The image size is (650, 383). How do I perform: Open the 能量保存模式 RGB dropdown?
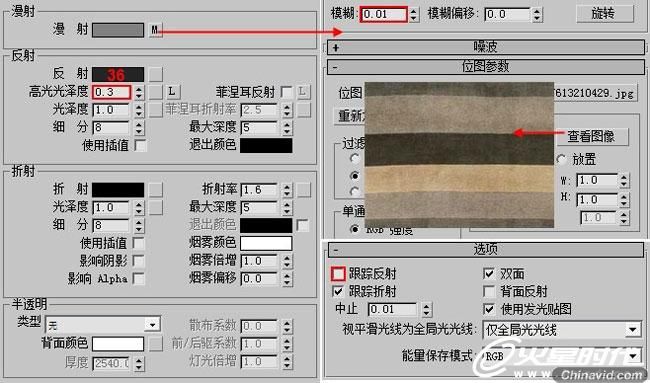(562, 356)
